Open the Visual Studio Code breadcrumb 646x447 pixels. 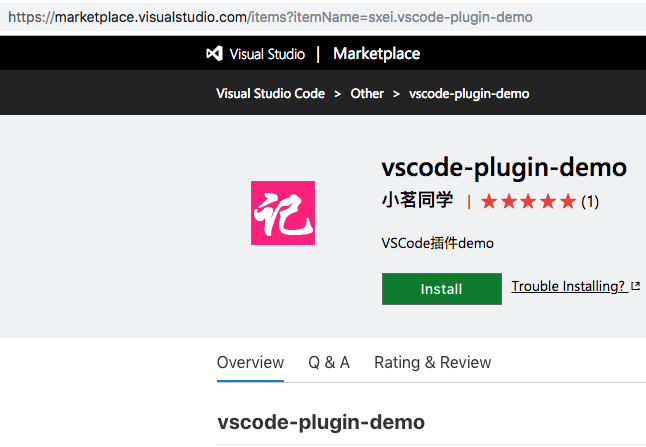click(x=270, y=93)
